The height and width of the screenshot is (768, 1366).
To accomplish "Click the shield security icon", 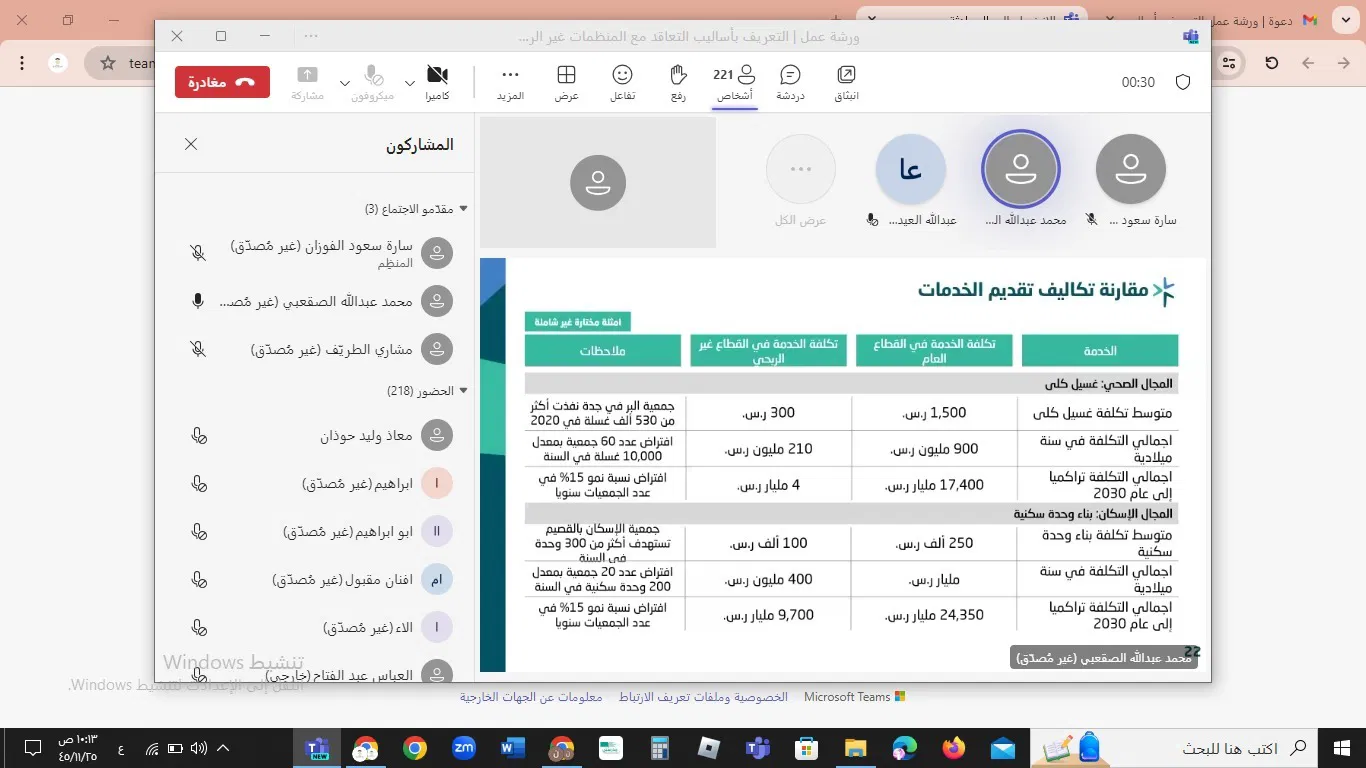I will coord(1183,82).
